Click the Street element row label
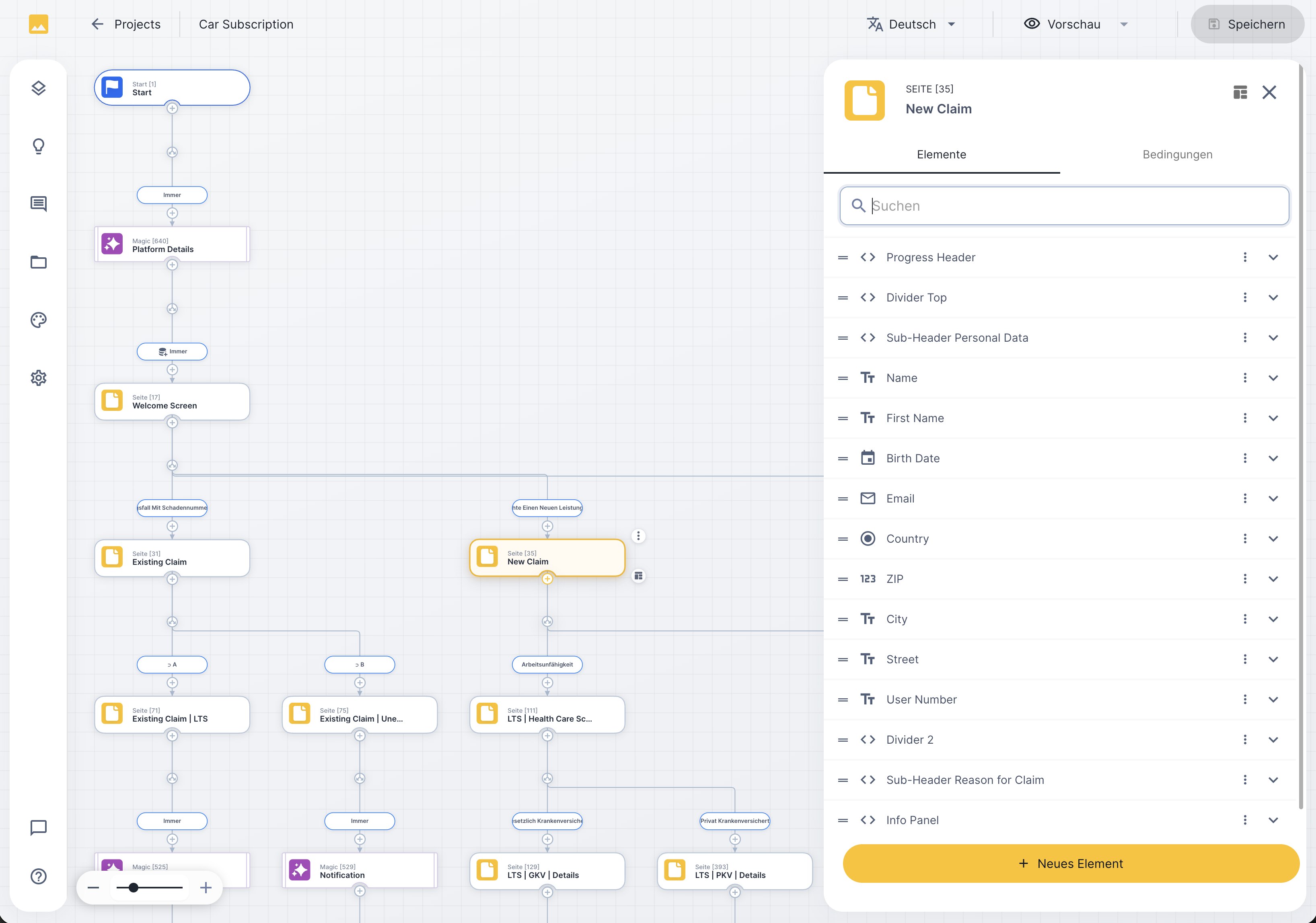This screenshot has width=1316, height=923. pos(902,659)
